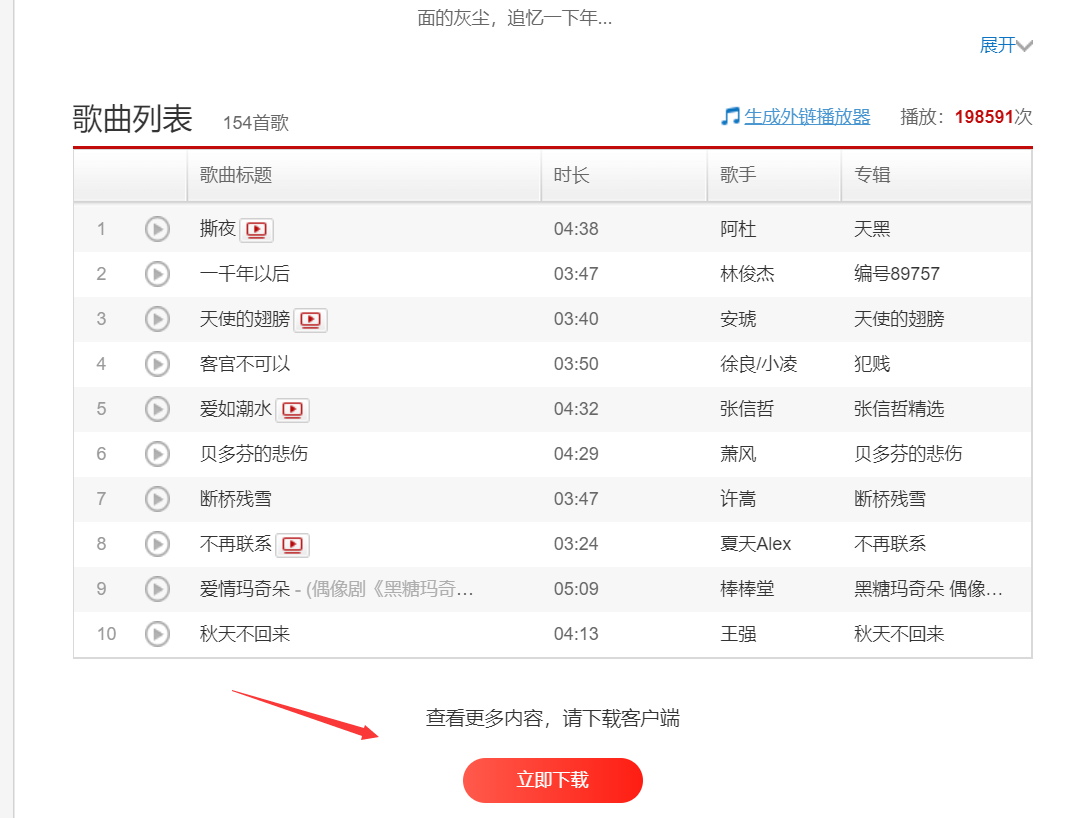Image resolution: width=1073 pixels, height=818 pixels.
Task: Play the song 断桥残雪
Action: (x=157, y=499)
